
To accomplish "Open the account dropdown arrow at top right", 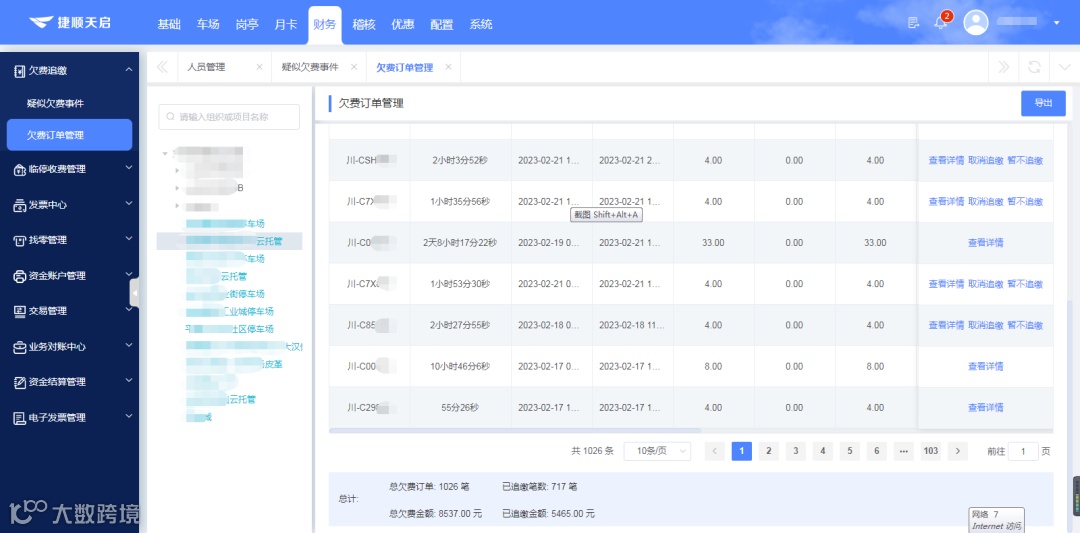I will click(x=1057, y=23).
